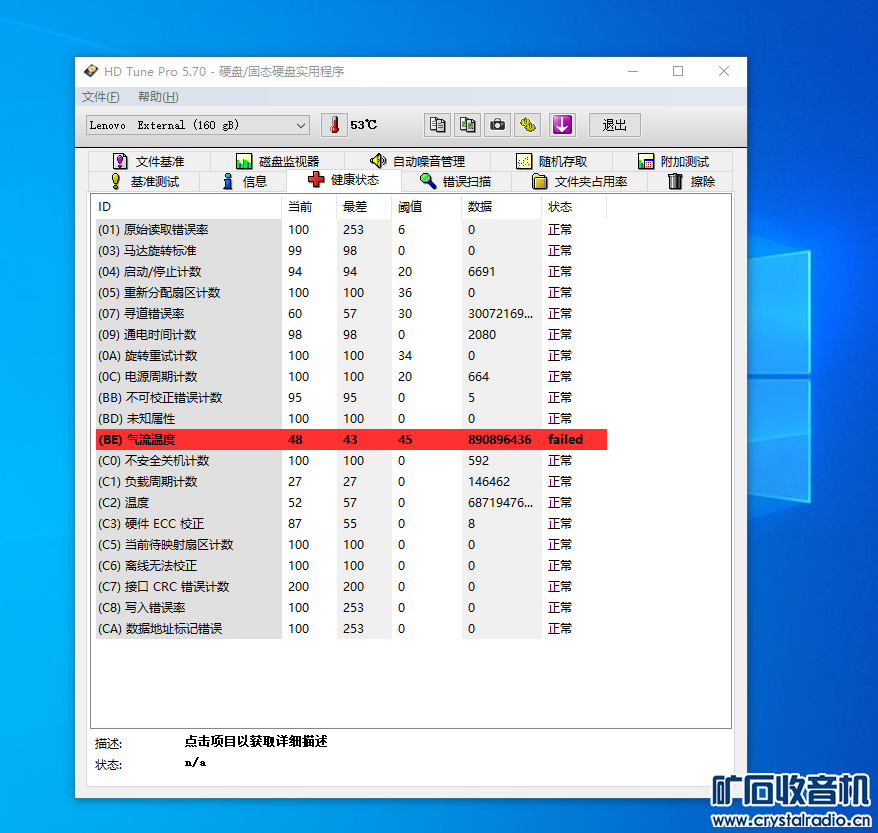This screenshot has height=833, width=878.
Task: Open the 文件(F) menu
Action: [101, 97]
